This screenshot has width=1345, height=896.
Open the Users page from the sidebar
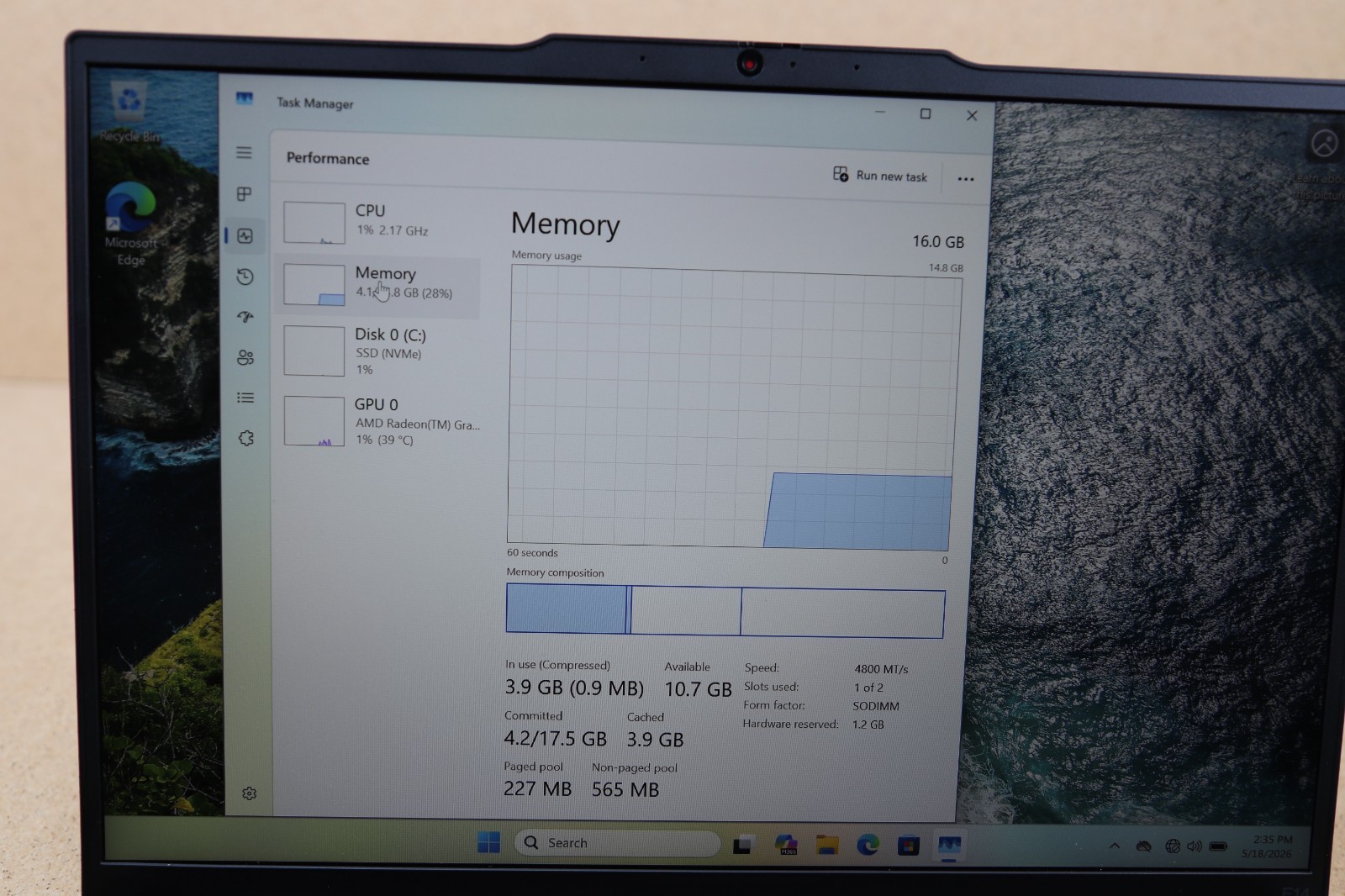click(245, 357)
